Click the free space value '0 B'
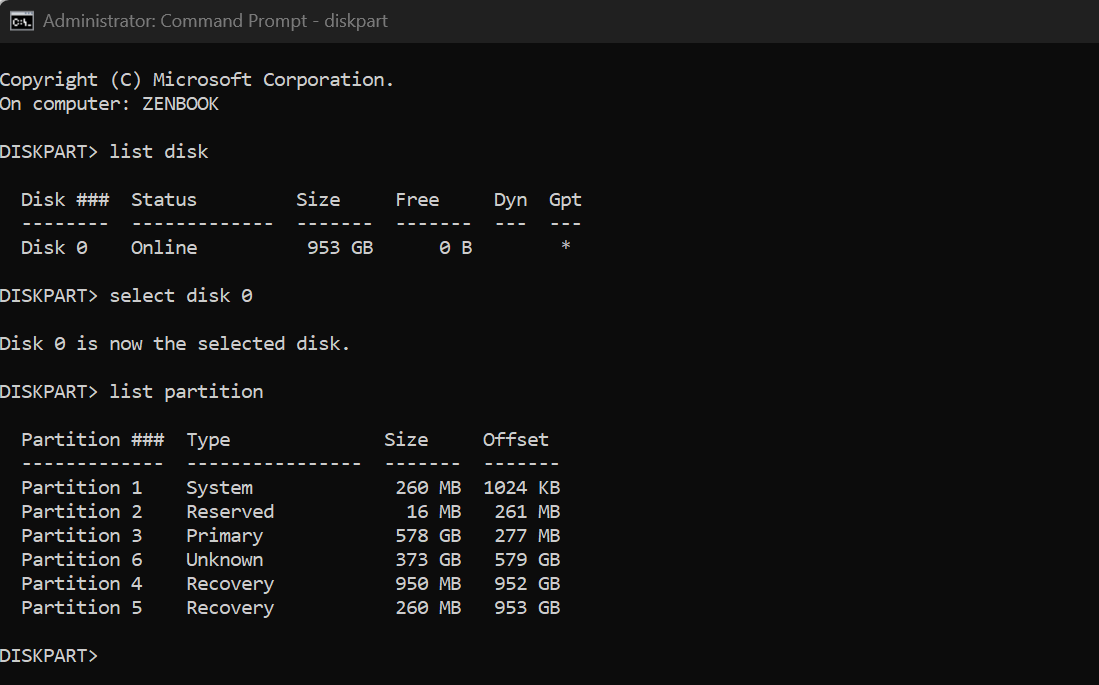Image resolution: width=1099 pixels, height=685 pixels. click(x=456, y=247)
